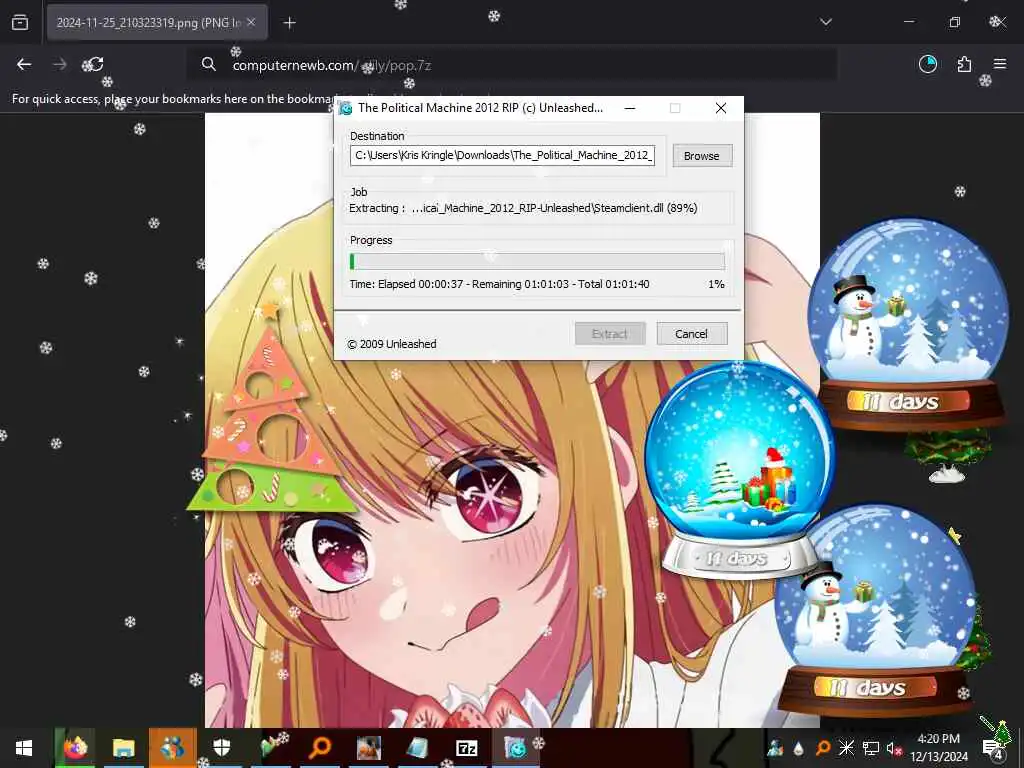The width and height of the screenshot is (1024, 768).
Task: Click the snowflake icon in system tray
Action: click(846, 748)
